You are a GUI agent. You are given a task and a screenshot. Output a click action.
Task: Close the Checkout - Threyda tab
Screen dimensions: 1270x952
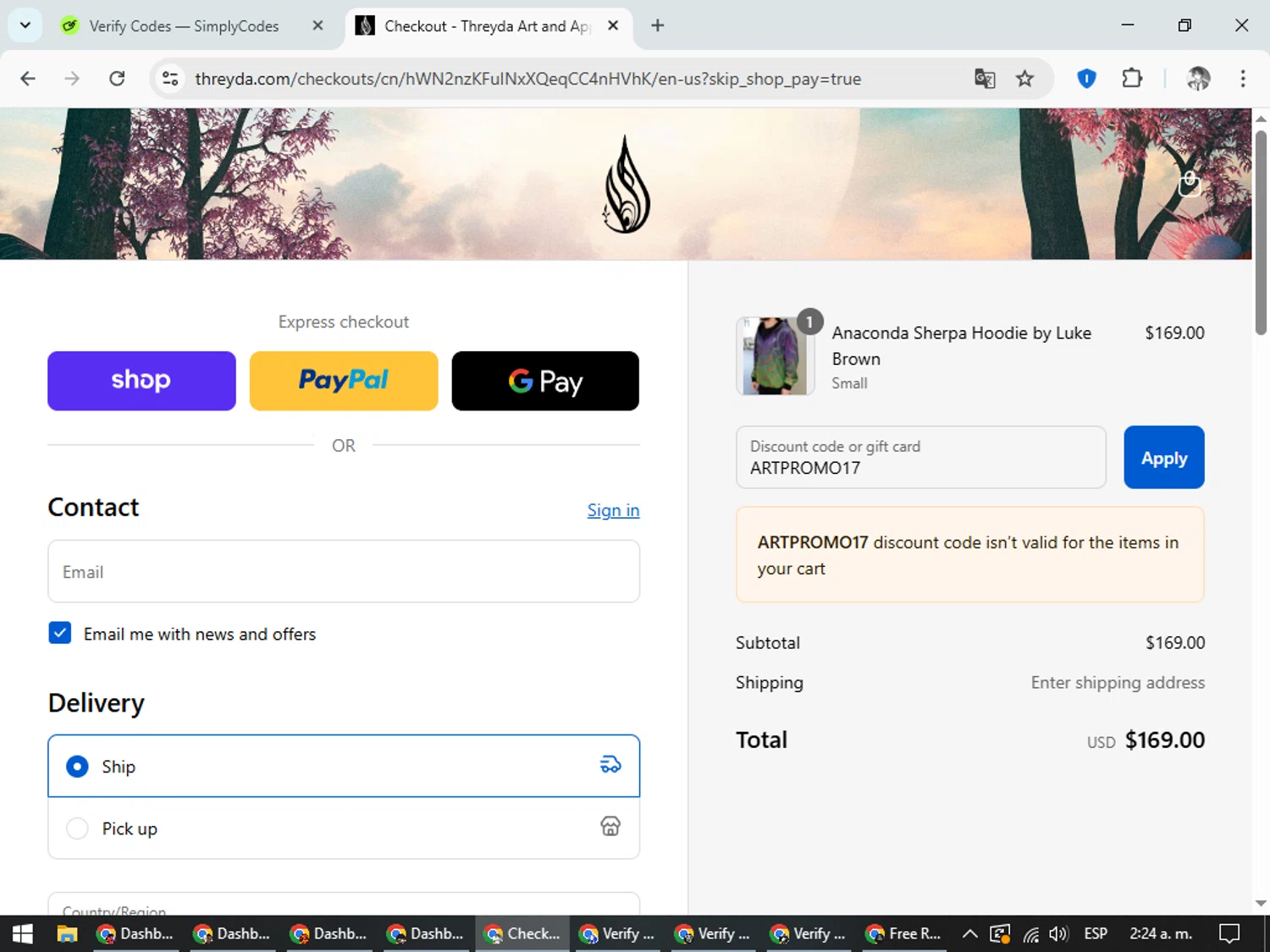(613, 25)
